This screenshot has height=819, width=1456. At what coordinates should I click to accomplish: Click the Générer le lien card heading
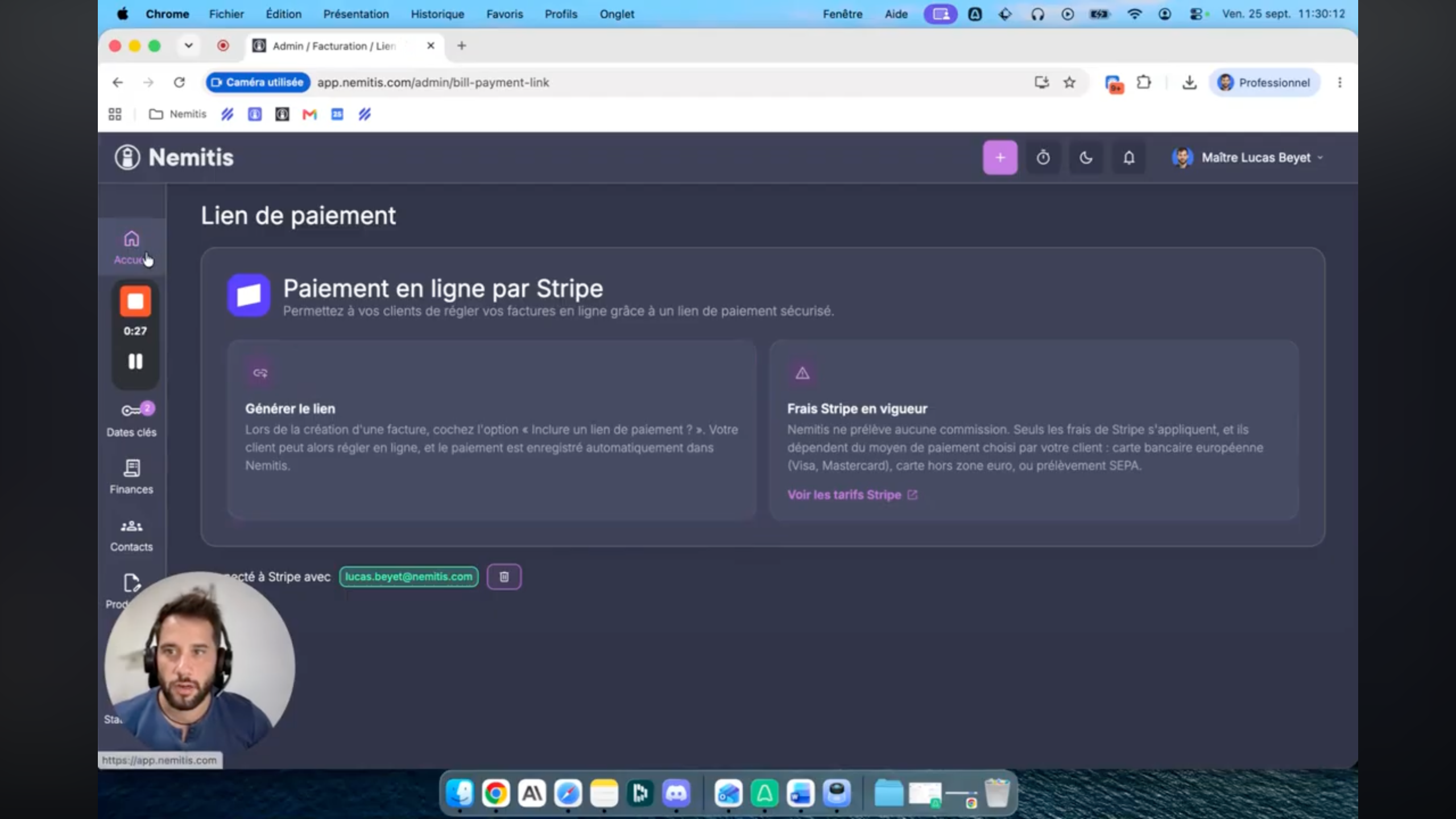290,408
